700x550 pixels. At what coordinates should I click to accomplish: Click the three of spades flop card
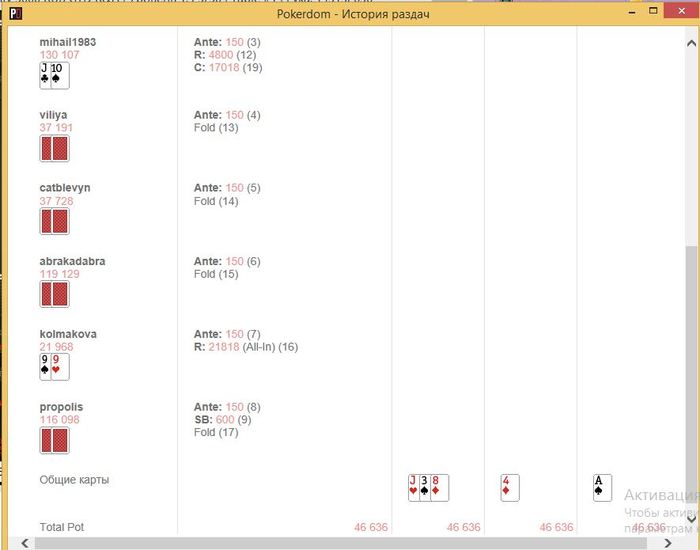pyautogui.click(x=425, y=488)
